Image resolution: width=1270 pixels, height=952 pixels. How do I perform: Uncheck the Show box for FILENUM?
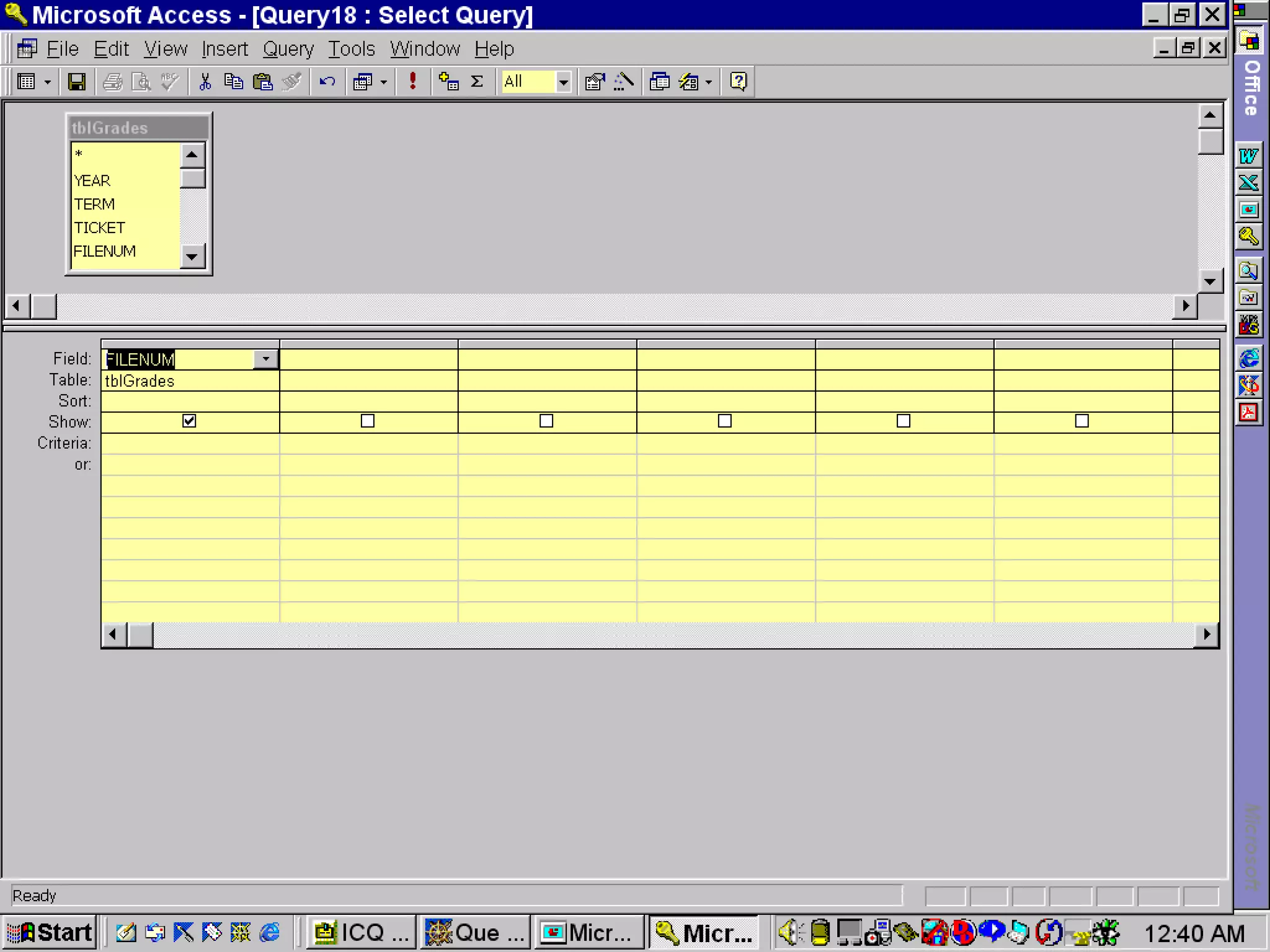click(189, 421)
